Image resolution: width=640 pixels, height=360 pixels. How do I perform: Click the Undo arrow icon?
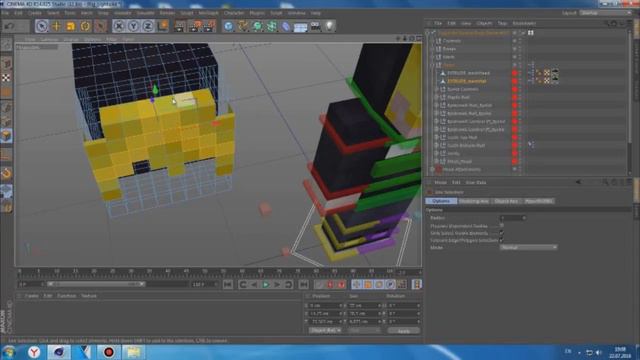click(9, 26)
